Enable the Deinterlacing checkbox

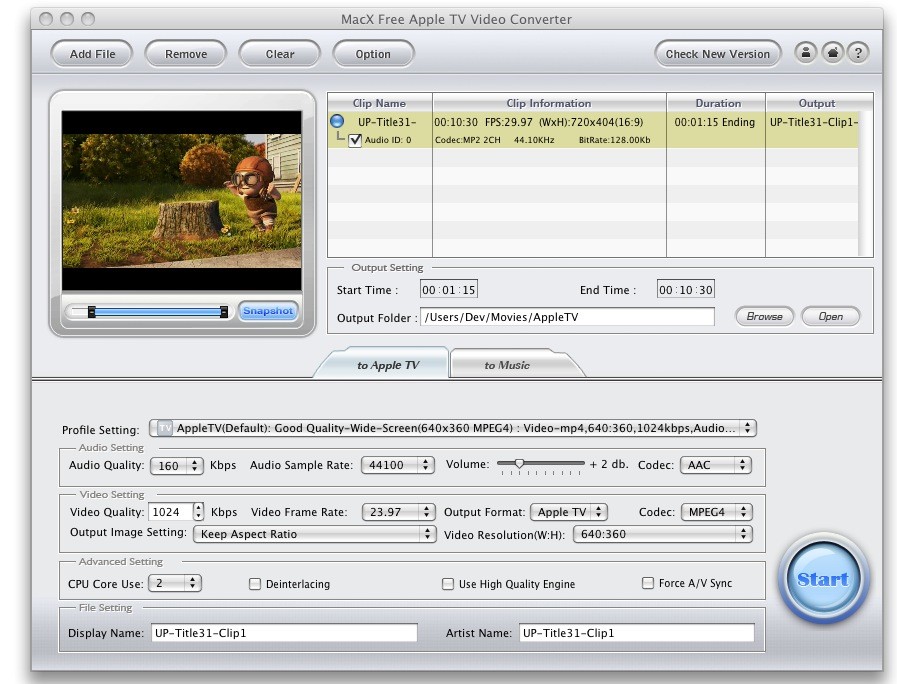[x=255, y=584]
